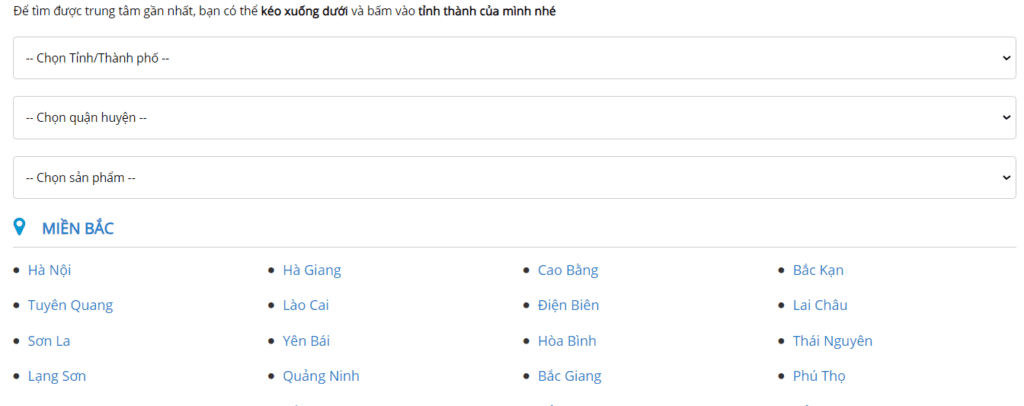Go to Tuyên Quang province
1024x406 pixels.
coord(70,305)
